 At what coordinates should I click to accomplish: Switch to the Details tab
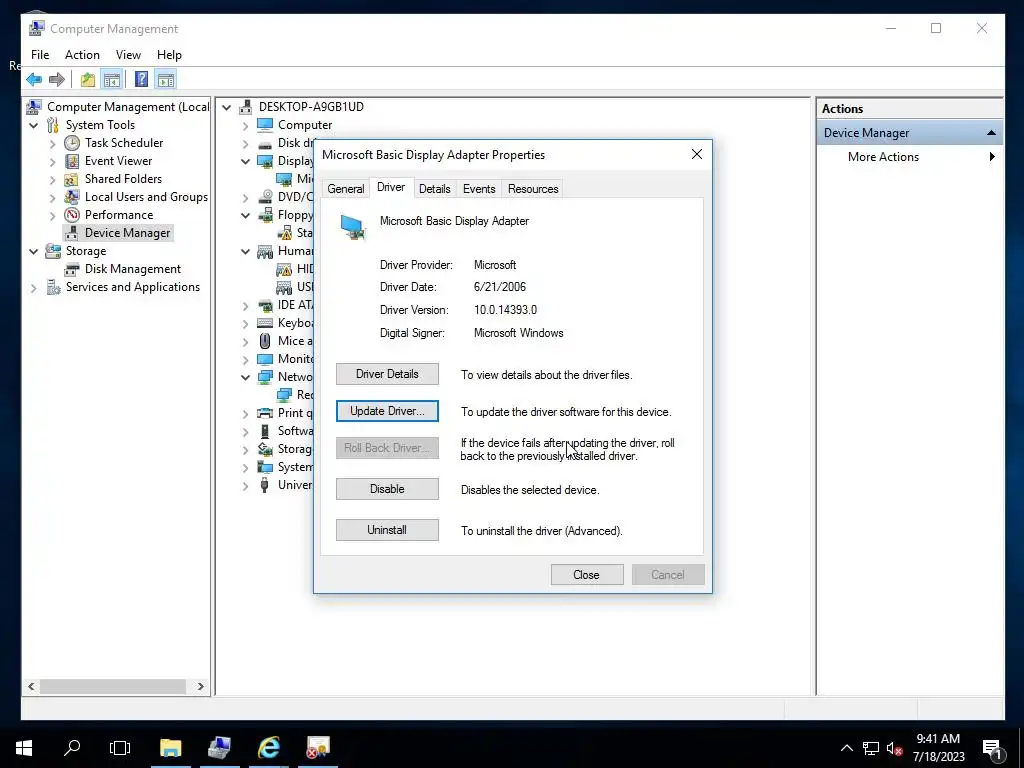pyautogui.click(x=434, y=189)
